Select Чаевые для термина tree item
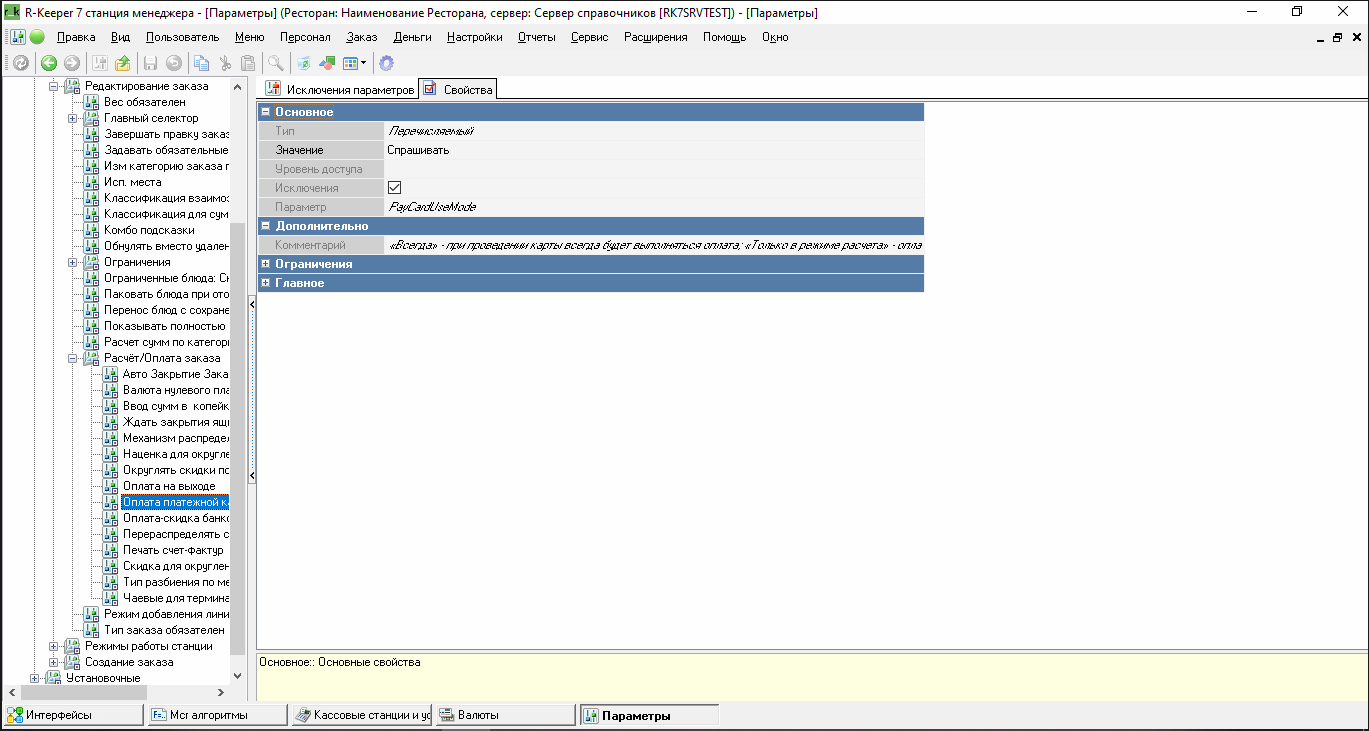Viewport: 1369px width, 731px height. pos(175,598)
